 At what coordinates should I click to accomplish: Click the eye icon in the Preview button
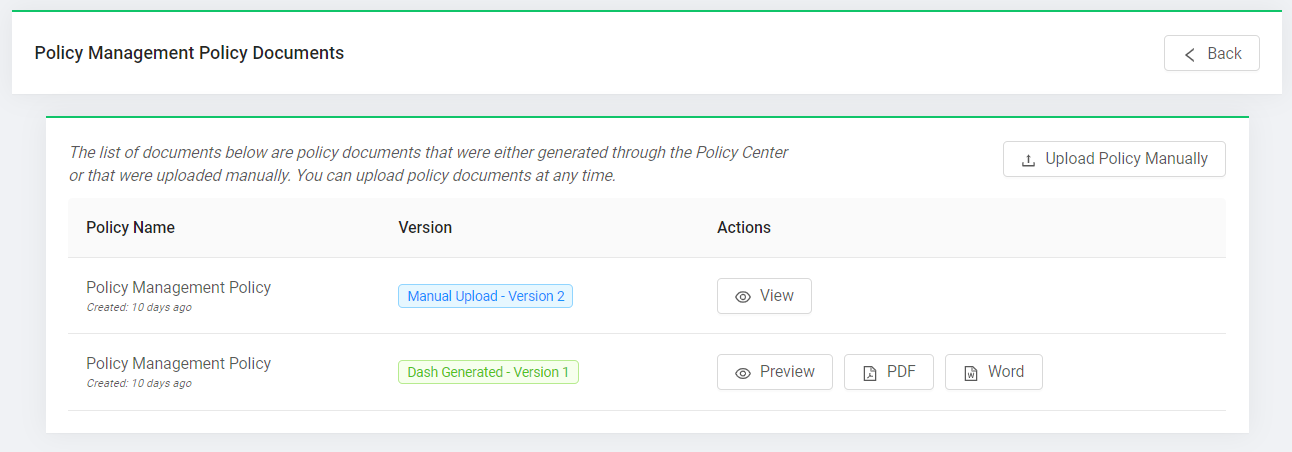pyautogui.click(x=743, y=373)
